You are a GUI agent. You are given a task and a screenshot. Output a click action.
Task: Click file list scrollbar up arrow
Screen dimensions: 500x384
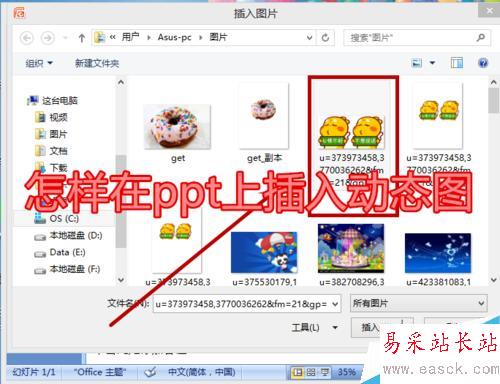tap(493, 82)
